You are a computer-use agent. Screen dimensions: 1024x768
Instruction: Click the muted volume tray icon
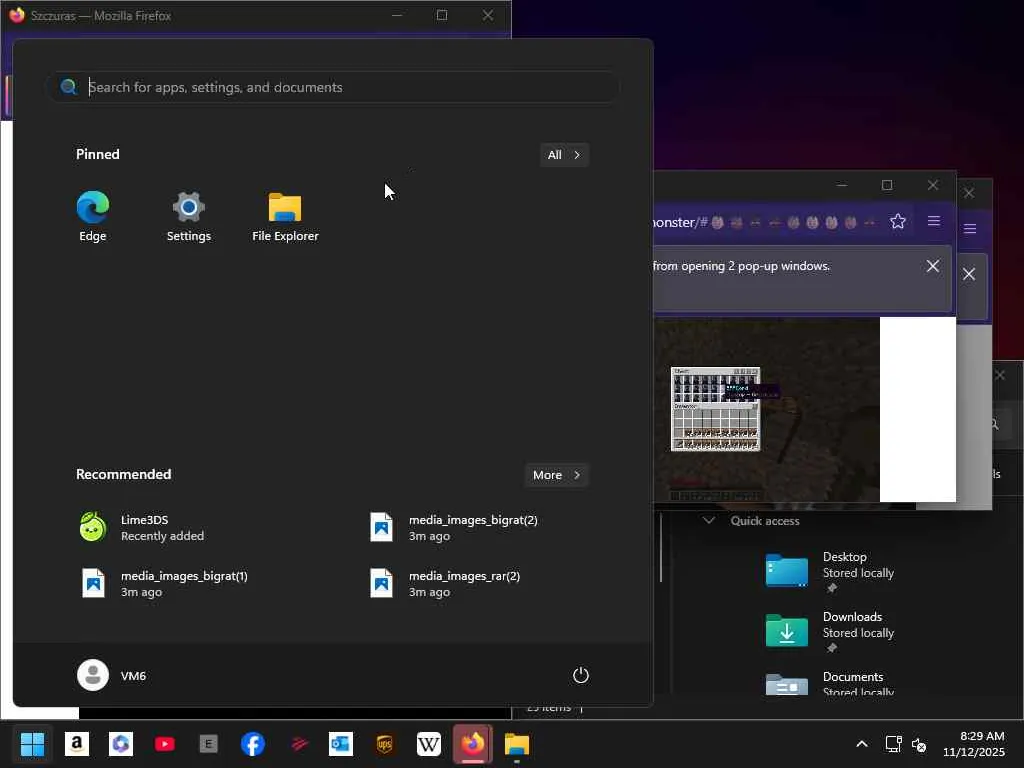919,744
